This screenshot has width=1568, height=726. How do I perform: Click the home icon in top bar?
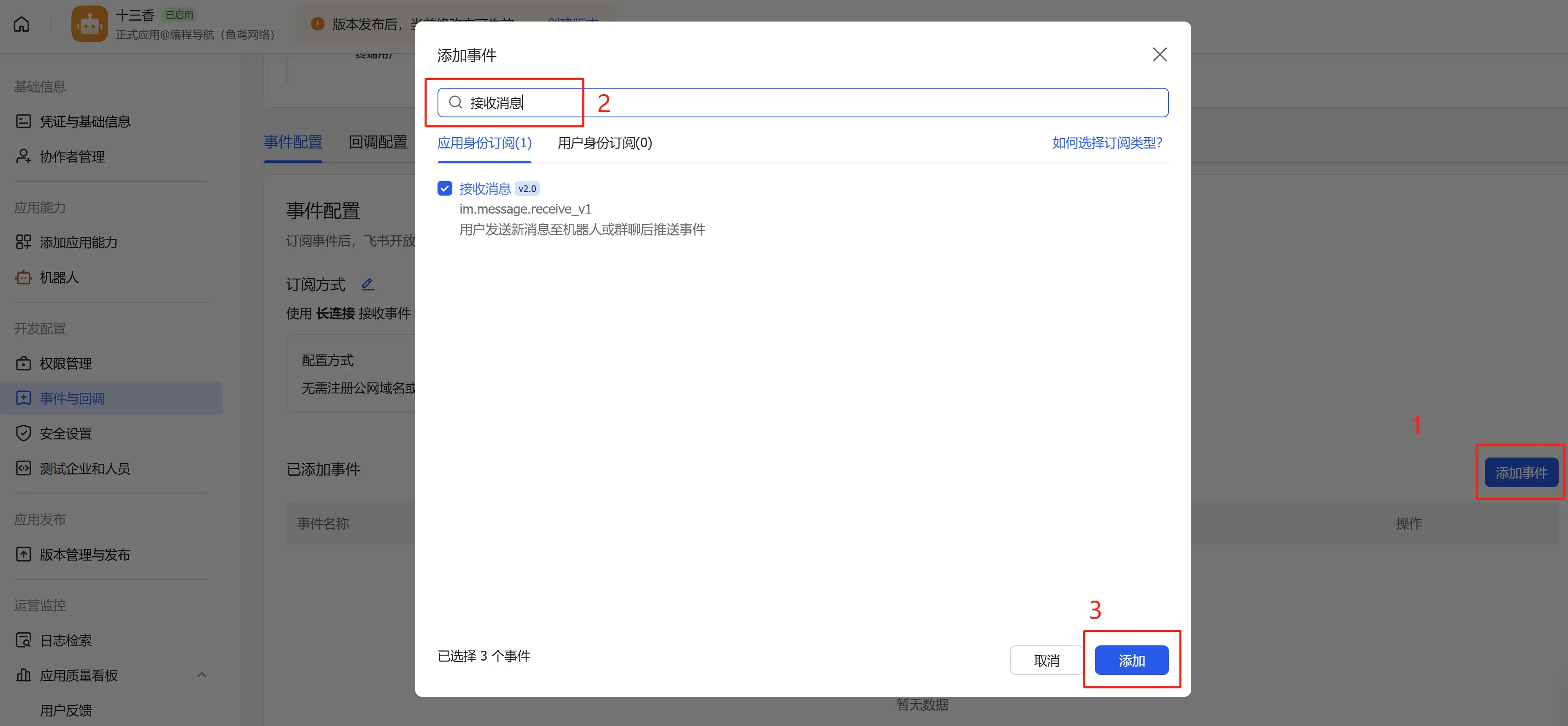click(21, 24)
